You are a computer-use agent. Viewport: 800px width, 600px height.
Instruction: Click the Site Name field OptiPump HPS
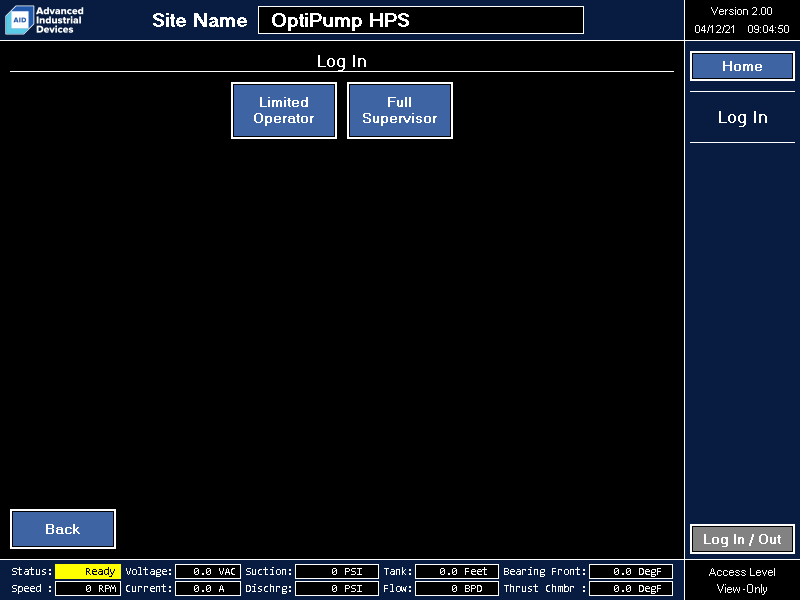click(x=421, y=20)
